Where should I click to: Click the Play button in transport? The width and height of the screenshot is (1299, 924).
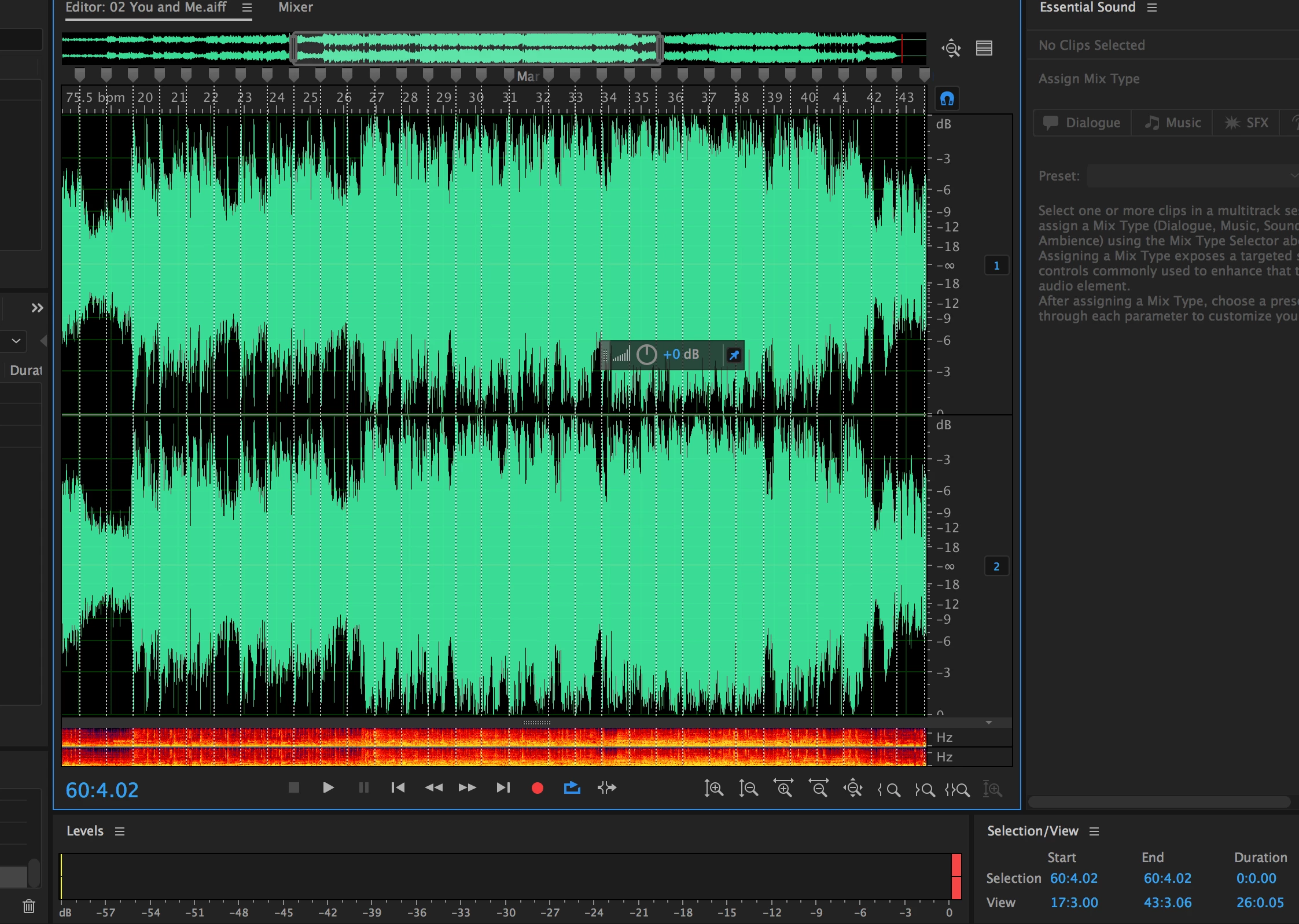coord(328,787)
